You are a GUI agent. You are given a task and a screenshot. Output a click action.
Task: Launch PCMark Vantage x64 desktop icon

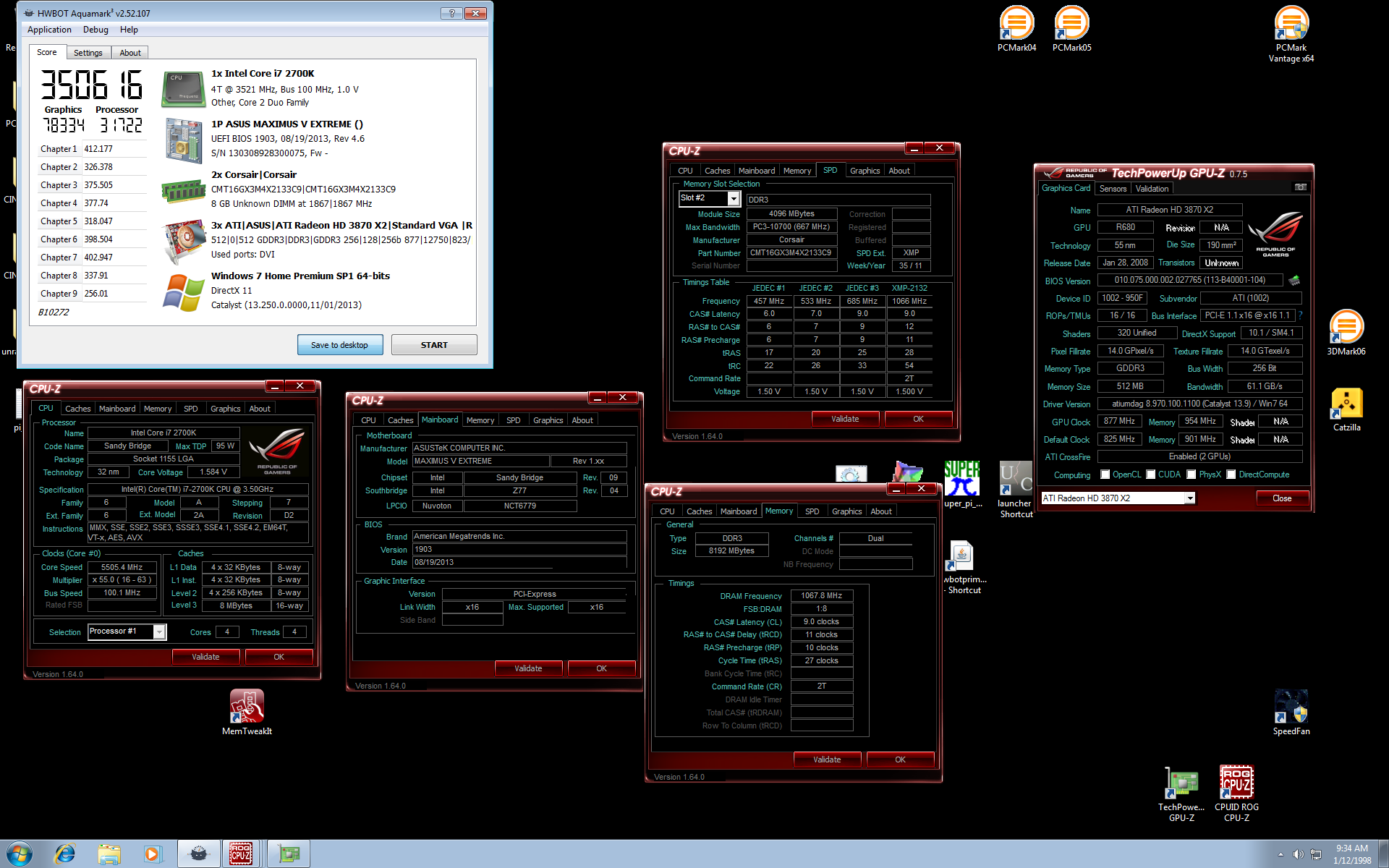pyautogui.click(x=1291, y=34)
